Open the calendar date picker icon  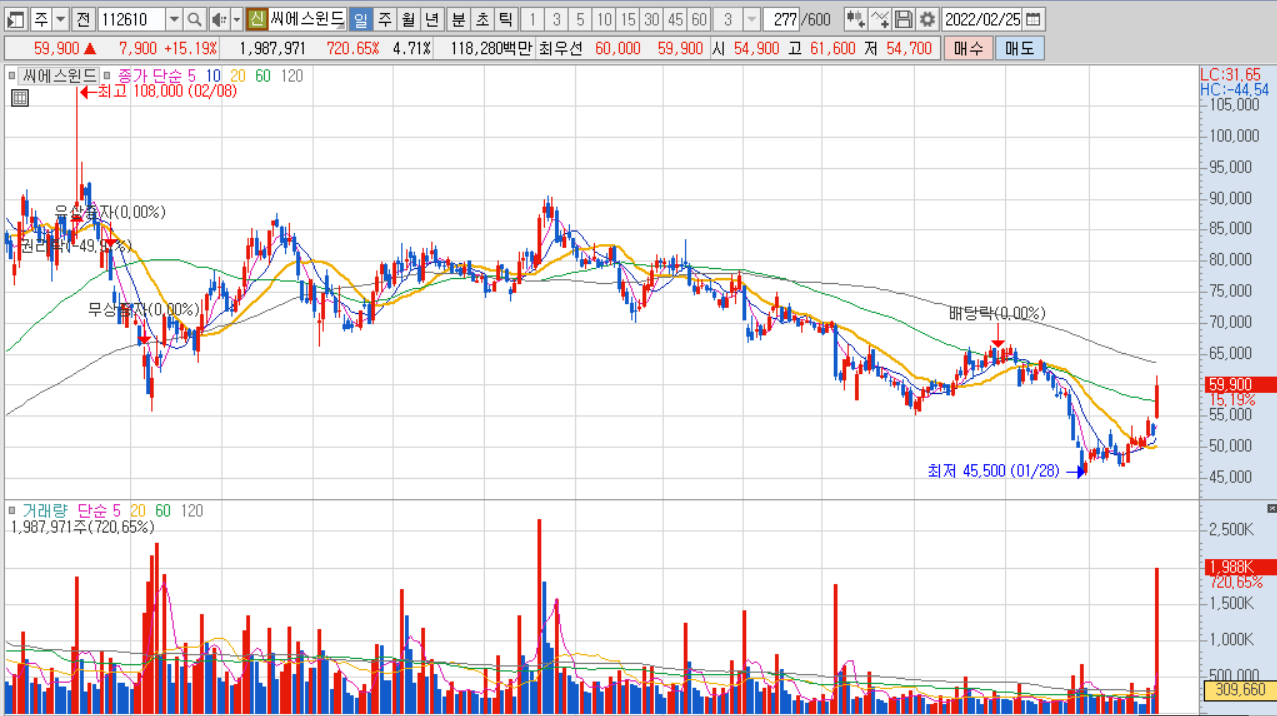[1033, 19]
